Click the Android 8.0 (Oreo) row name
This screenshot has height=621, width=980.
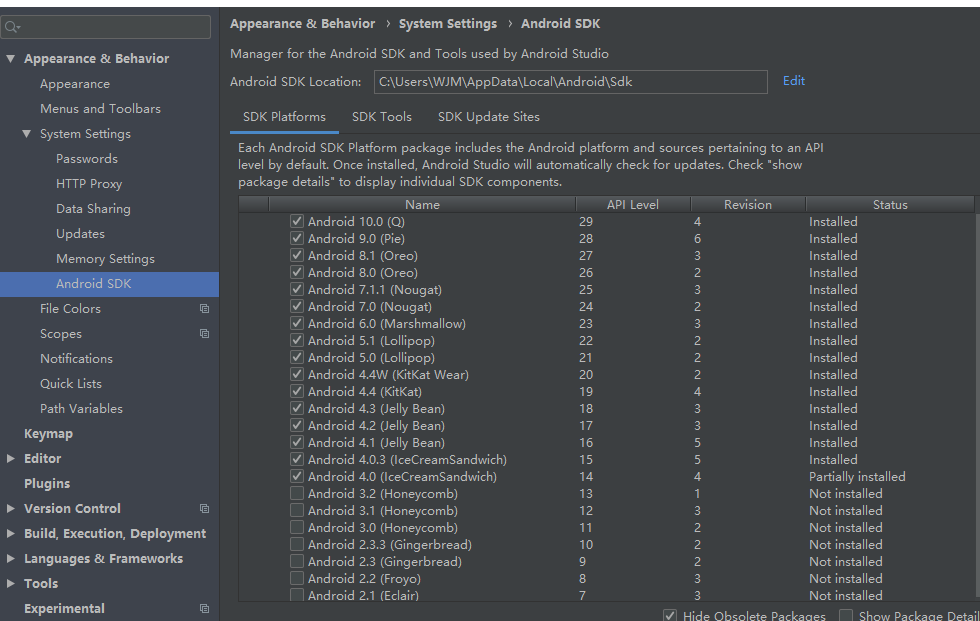click(362, 272)
